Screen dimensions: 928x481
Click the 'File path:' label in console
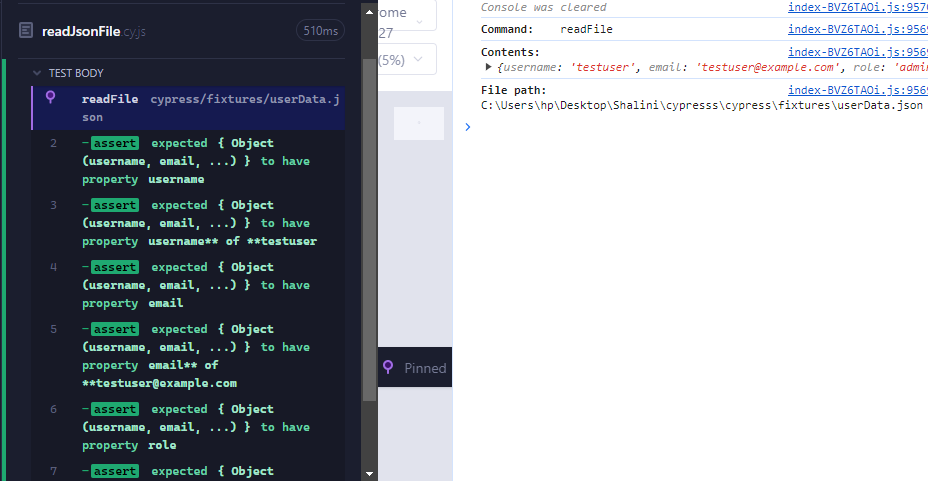click(x=513, y=90)
